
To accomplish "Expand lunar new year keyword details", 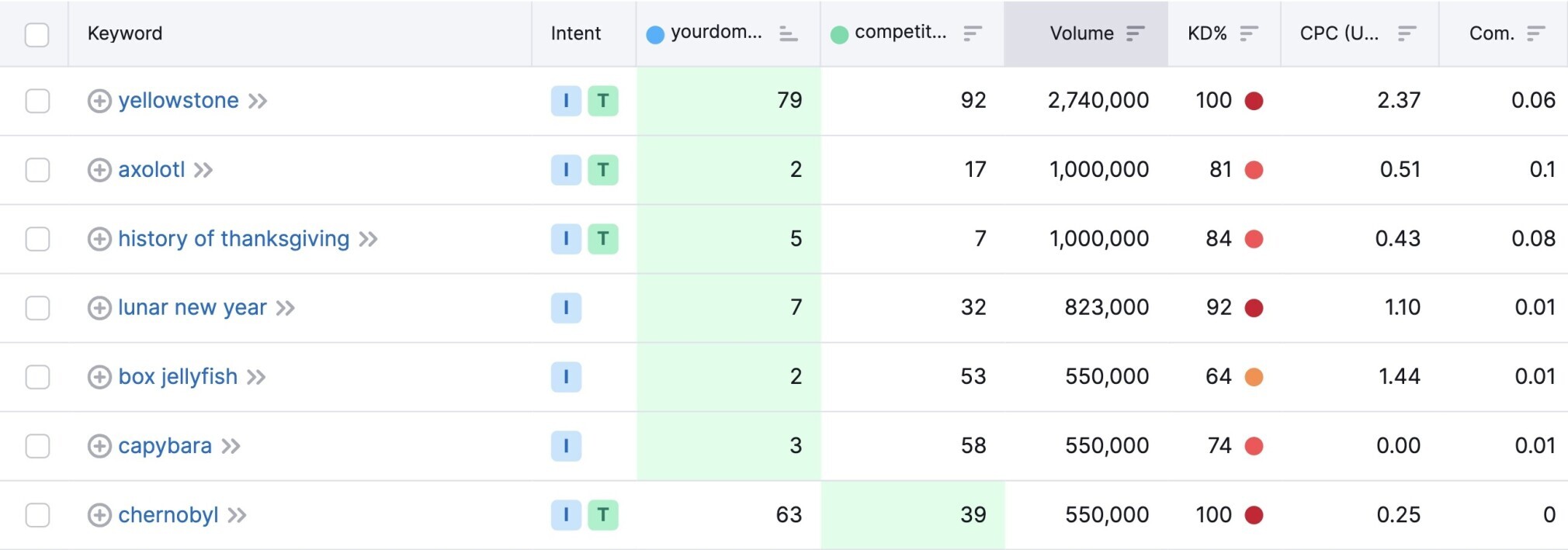I will tap(99, 308).
